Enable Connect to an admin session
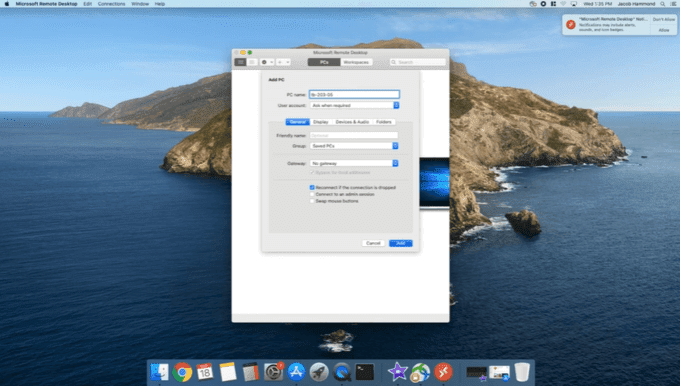Viewport: 680px width, 386px height. coord(312,194)
